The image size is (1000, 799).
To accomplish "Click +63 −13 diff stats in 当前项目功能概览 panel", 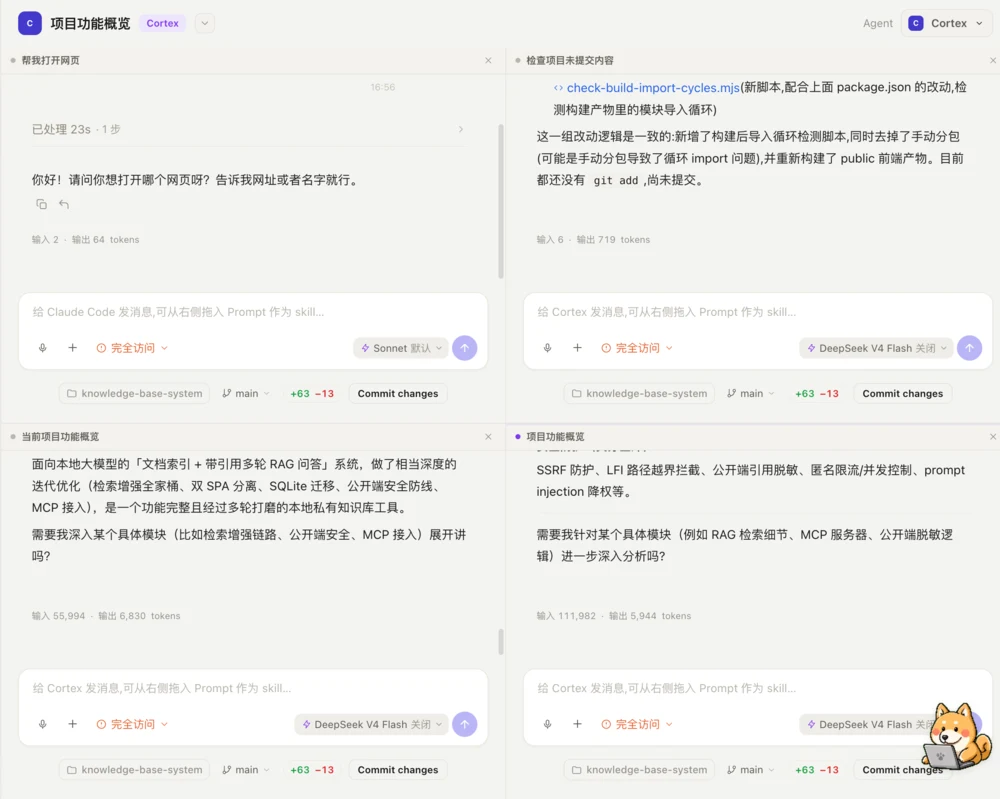I will tap(312, 770).
